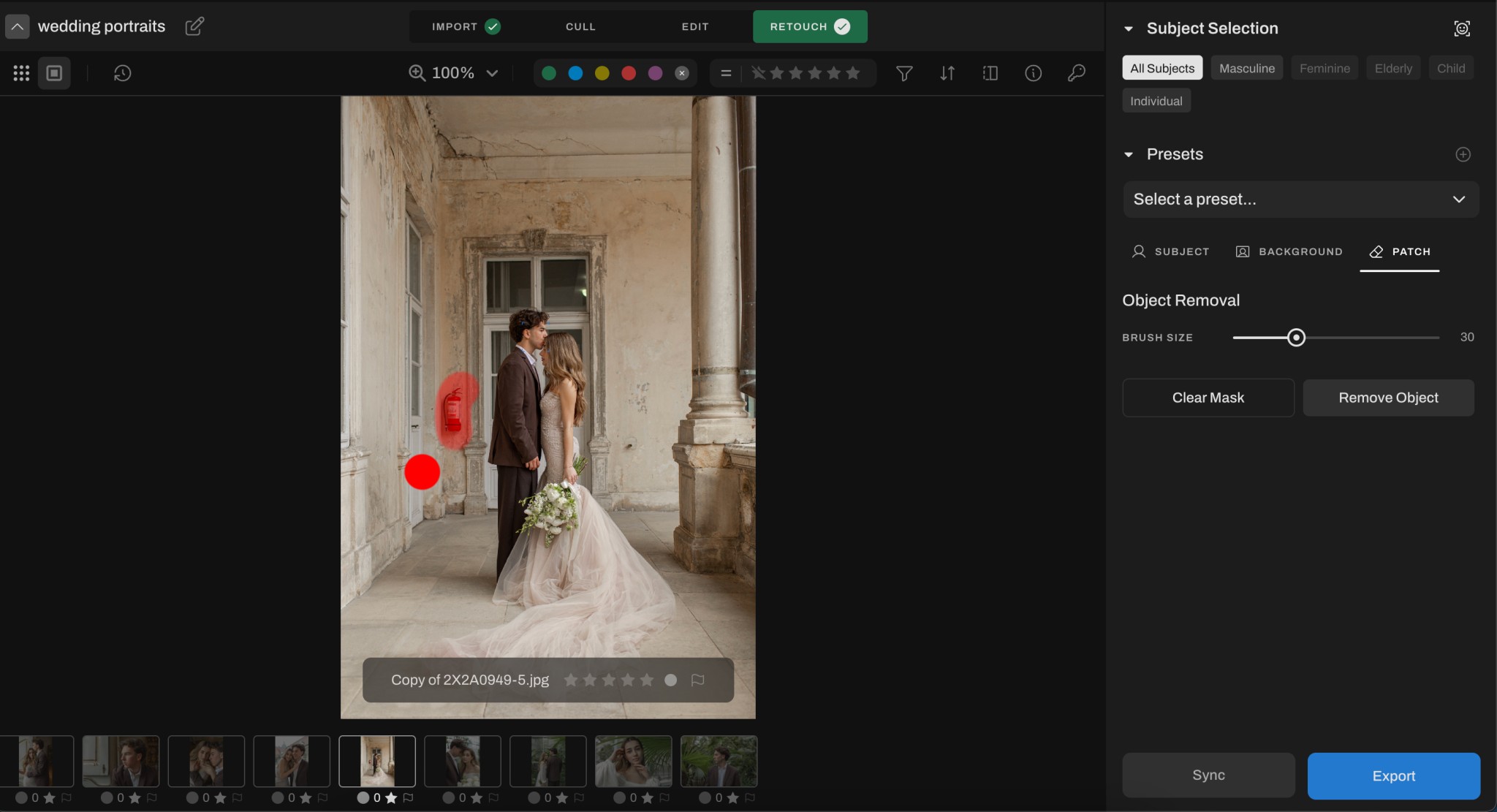Edit the album name pencil icon
This screenshot has height=812, width=1497.
(x=194, y=27)
